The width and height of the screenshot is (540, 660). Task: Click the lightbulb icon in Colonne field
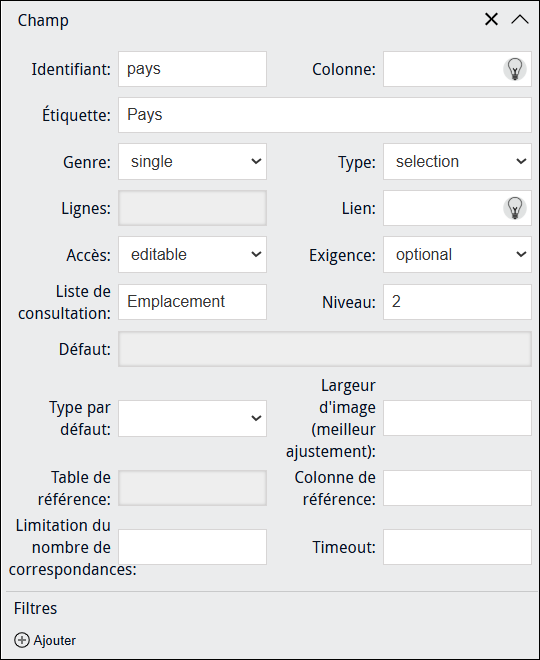[515, 69]
